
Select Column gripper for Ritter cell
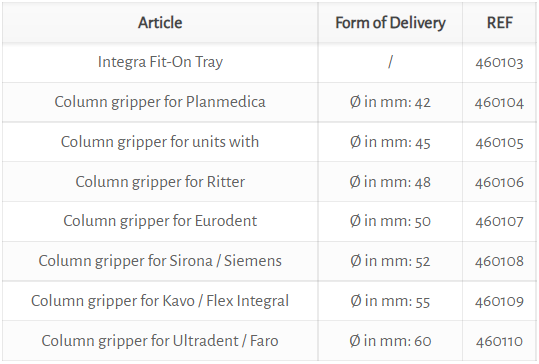click(160, 182)
